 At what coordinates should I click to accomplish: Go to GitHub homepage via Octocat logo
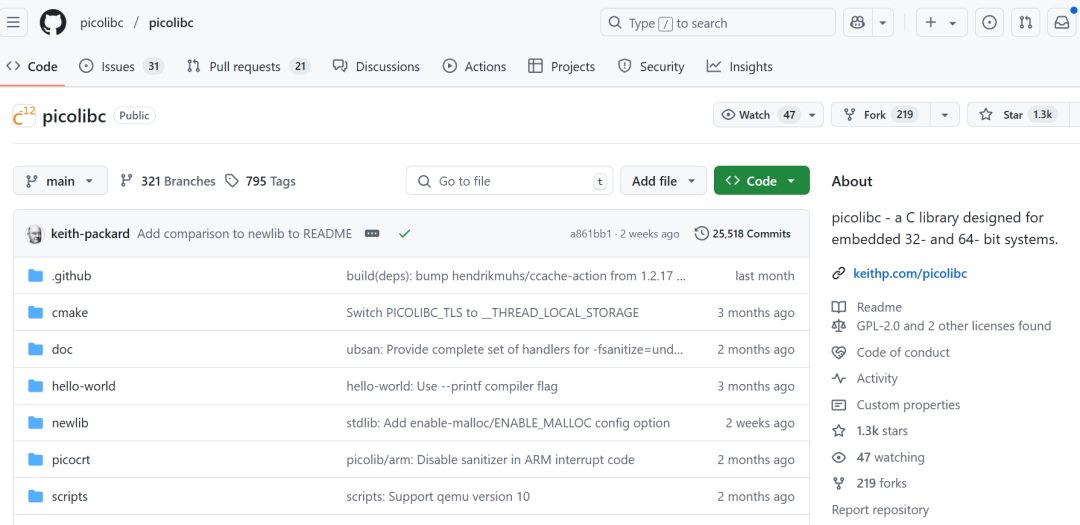coord(53,23)
